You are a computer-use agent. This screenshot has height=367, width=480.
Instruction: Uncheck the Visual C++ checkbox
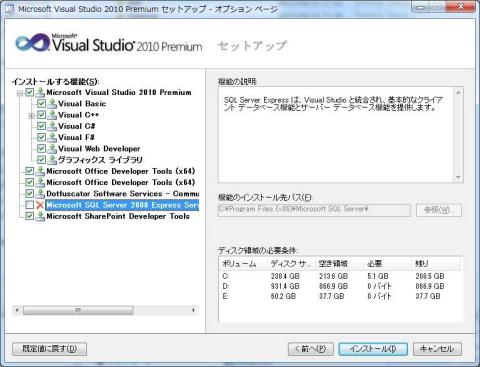41,115
